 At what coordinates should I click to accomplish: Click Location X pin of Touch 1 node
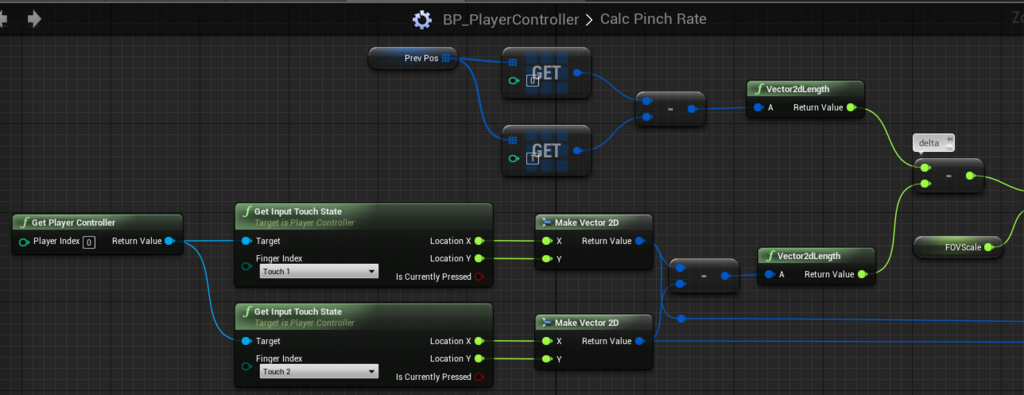(479, 241)
